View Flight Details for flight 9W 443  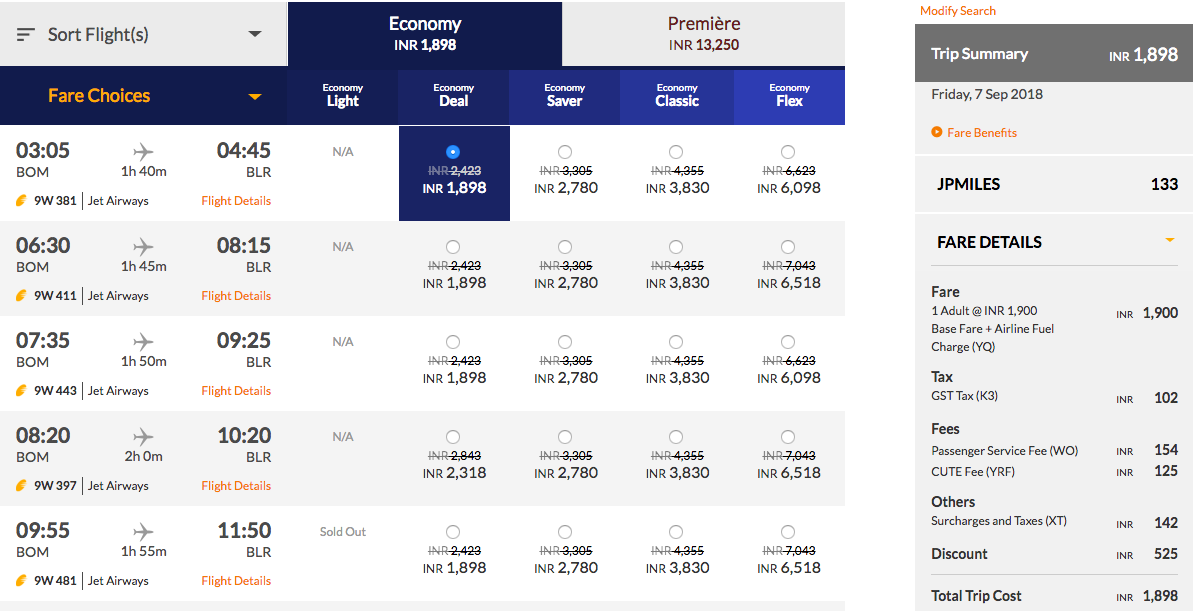(x=236, y=390)
